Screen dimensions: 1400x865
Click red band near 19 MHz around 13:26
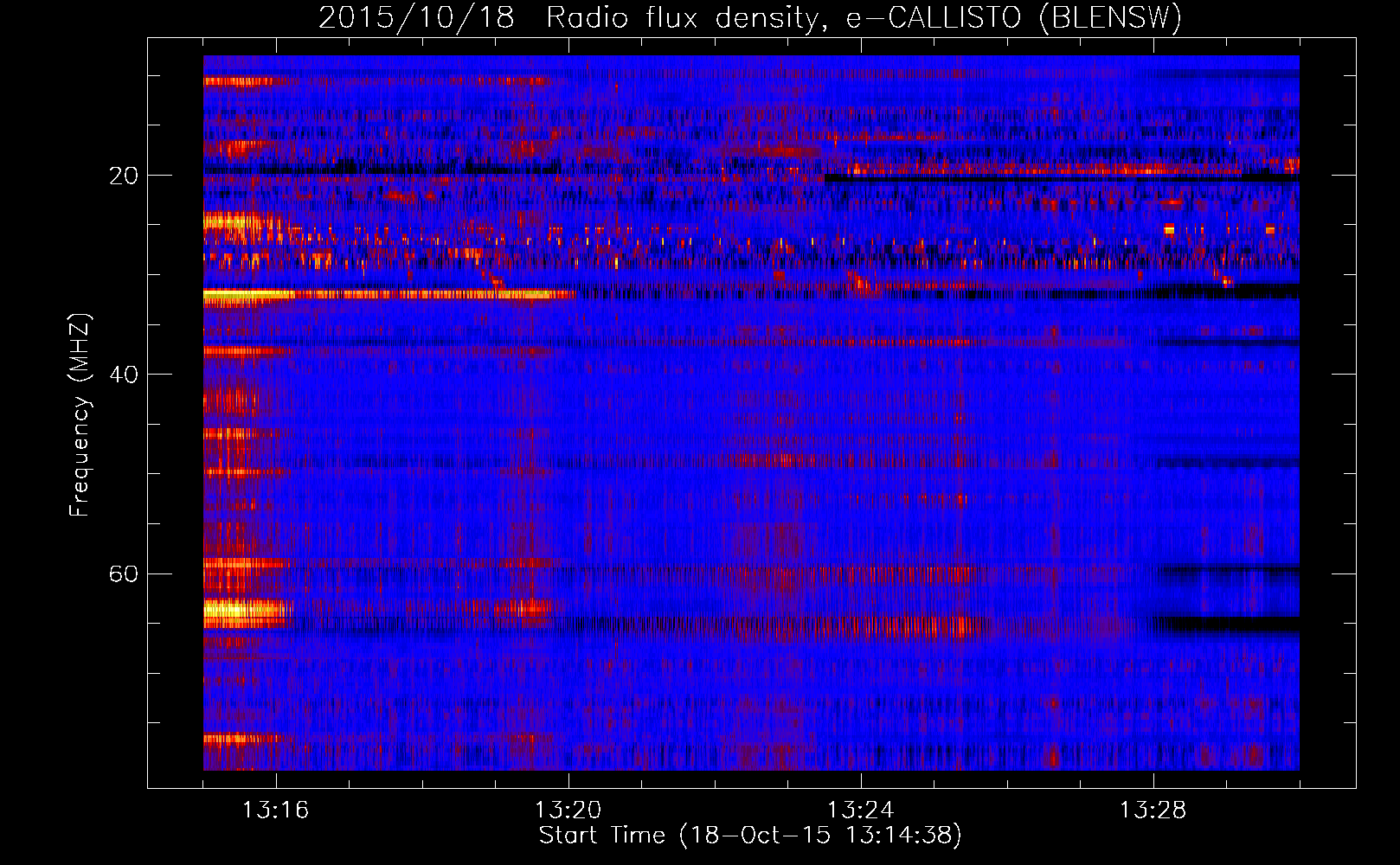point(1012,169)
